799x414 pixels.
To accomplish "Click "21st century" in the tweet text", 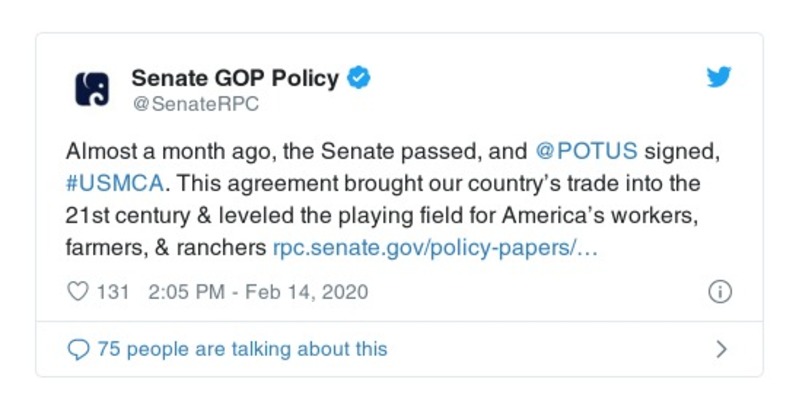I will coord(121,215).
